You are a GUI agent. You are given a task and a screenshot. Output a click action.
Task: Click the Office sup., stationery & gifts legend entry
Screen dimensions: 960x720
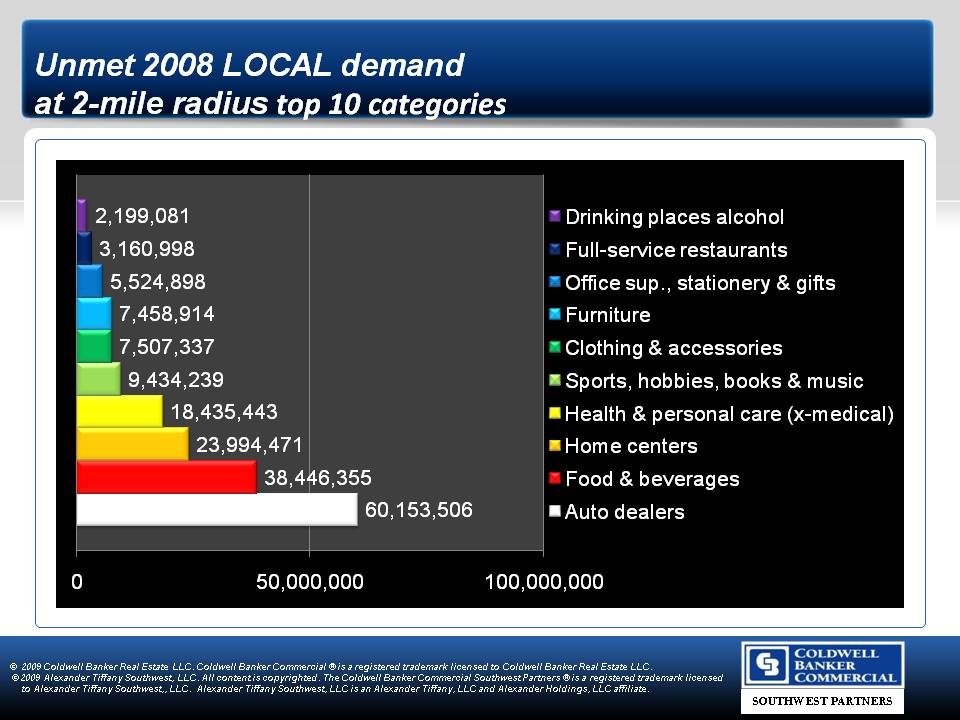(x=700, y=283)
